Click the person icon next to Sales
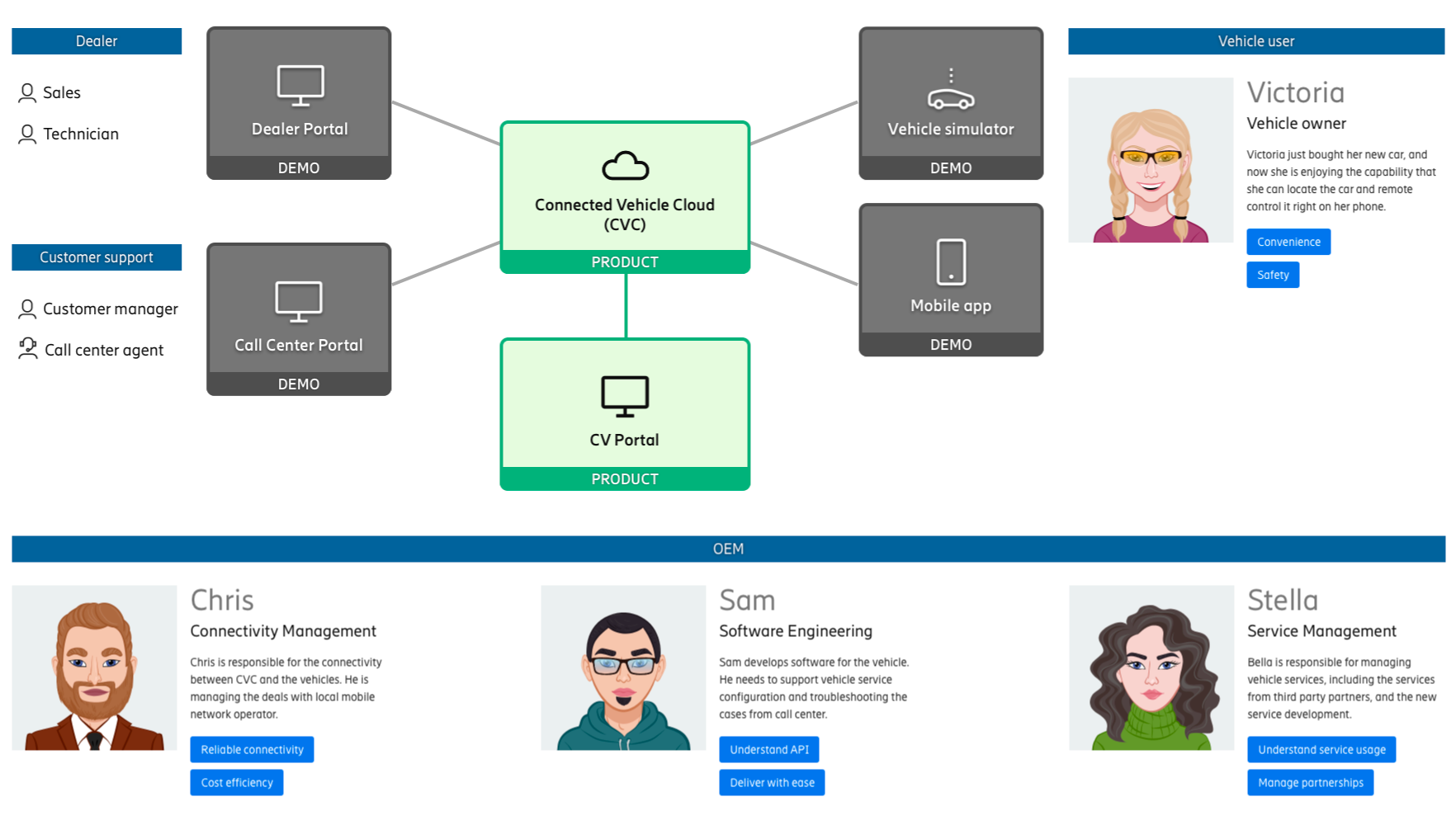1456x825 pixels. (27, 92)
